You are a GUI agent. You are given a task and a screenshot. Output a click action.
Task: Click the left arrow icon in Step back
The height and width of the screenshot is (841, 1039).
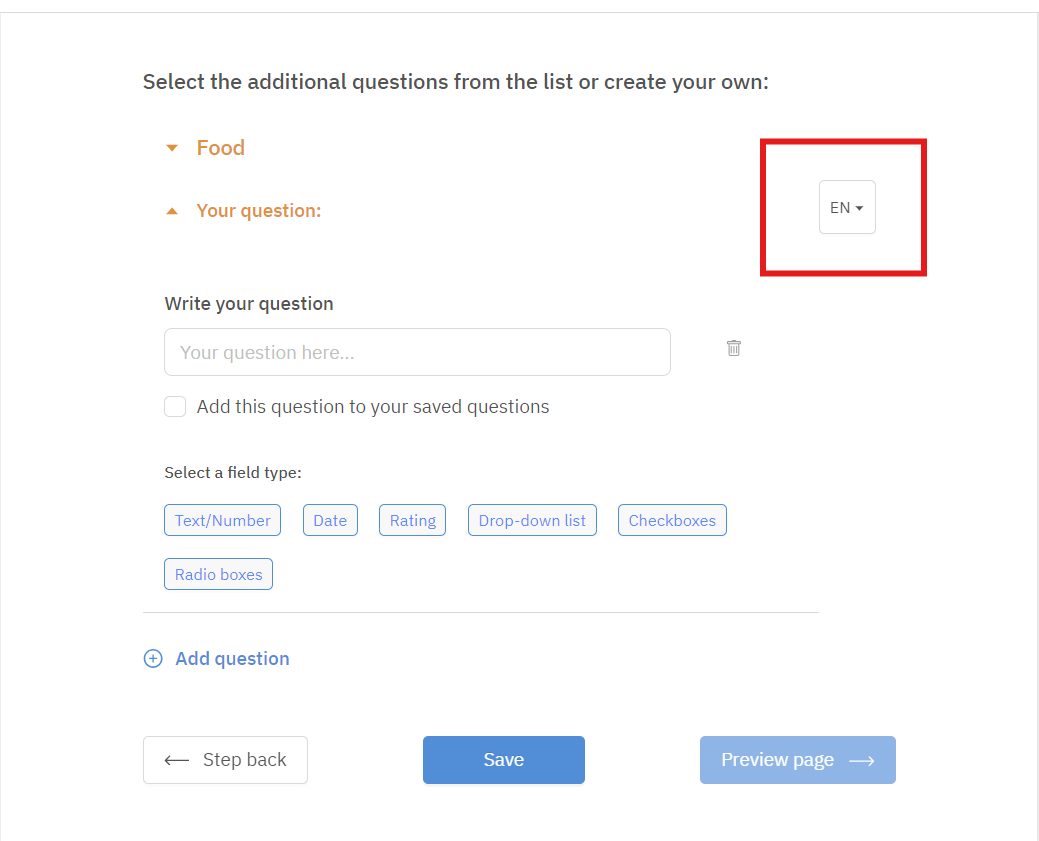177,760
